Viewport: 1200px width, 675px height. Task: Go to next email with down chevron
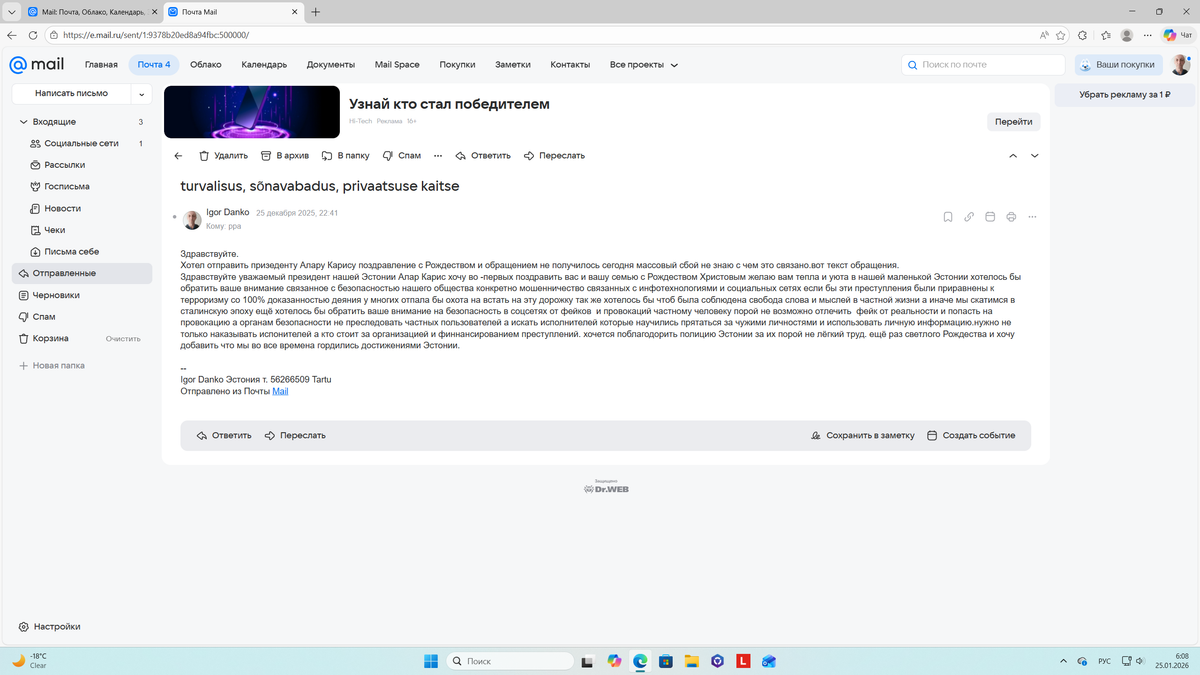(1035, 156)
